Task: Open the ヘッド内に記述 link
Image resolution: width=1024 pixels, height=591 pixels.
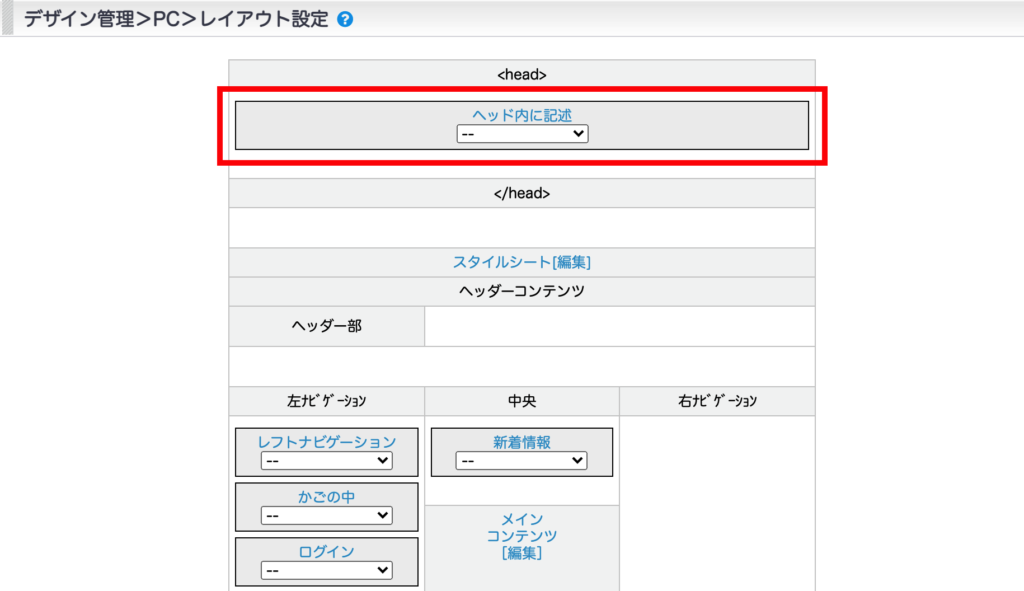Action: click(522, 115)
